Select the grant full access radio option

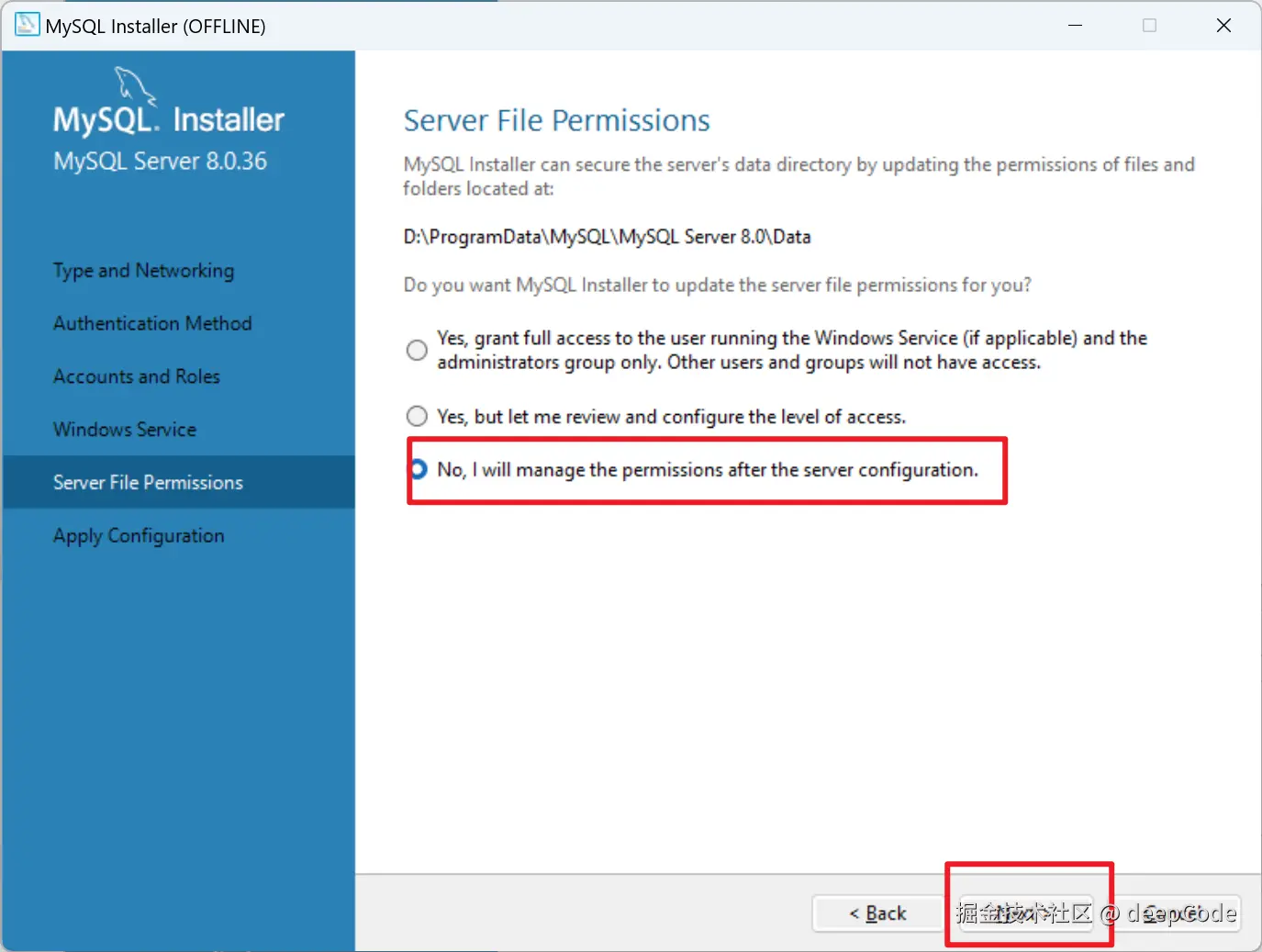[417, 350]
